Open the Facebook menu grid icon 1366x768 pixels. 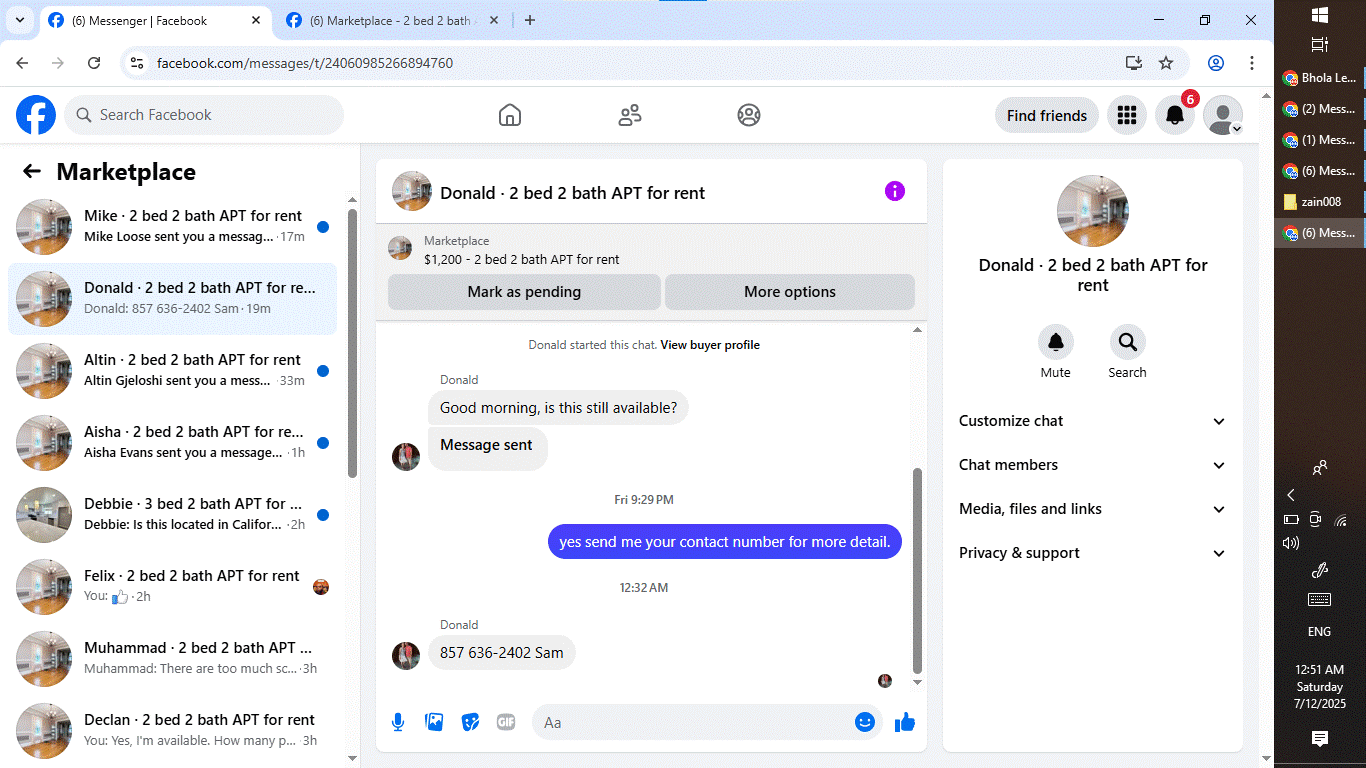(1127, 115)
